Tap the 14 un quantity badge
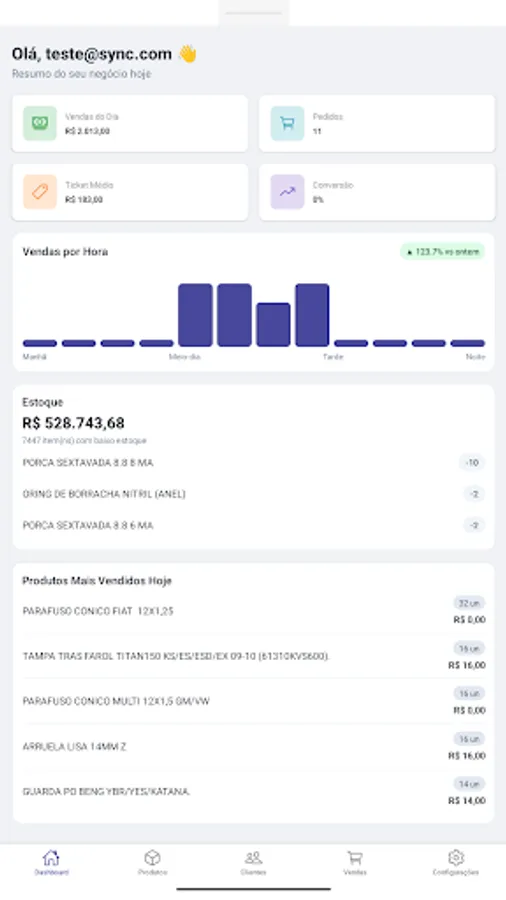506x900 pixels. point(469,784)
